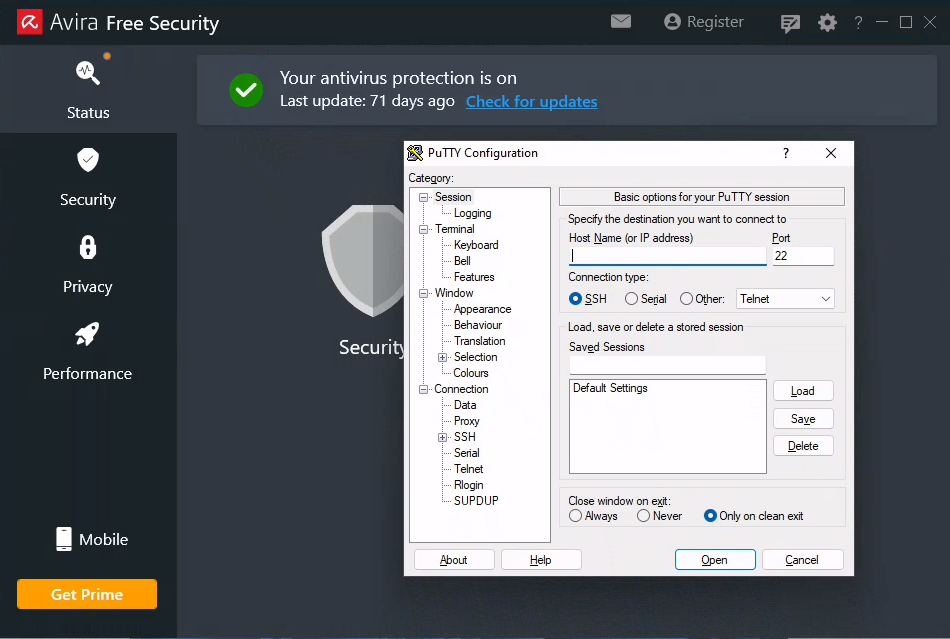Select Logging in the category tree

pos(473,213)
